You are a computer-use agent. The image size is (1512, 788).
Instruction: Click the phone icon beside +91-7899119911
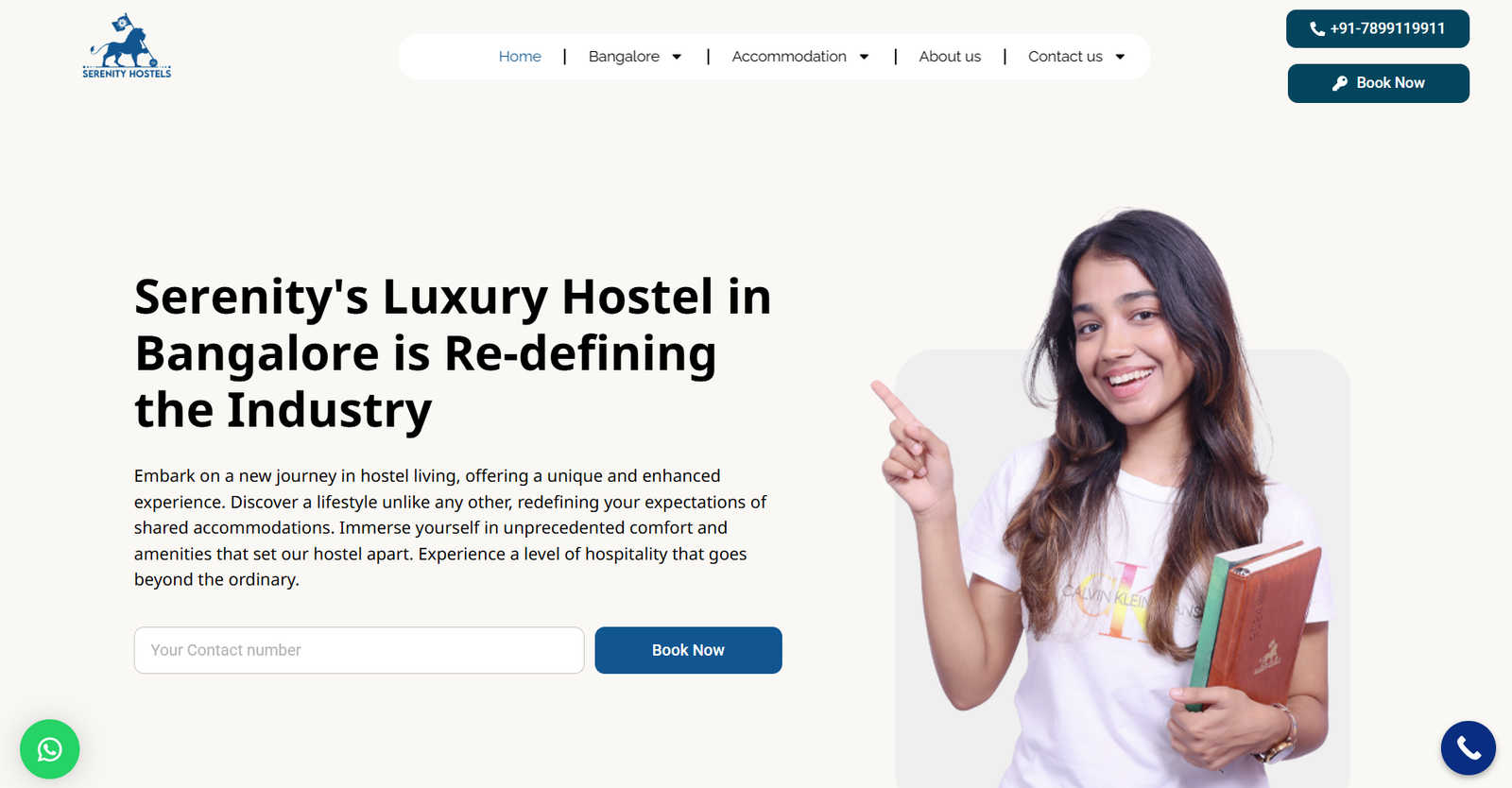1317,29
